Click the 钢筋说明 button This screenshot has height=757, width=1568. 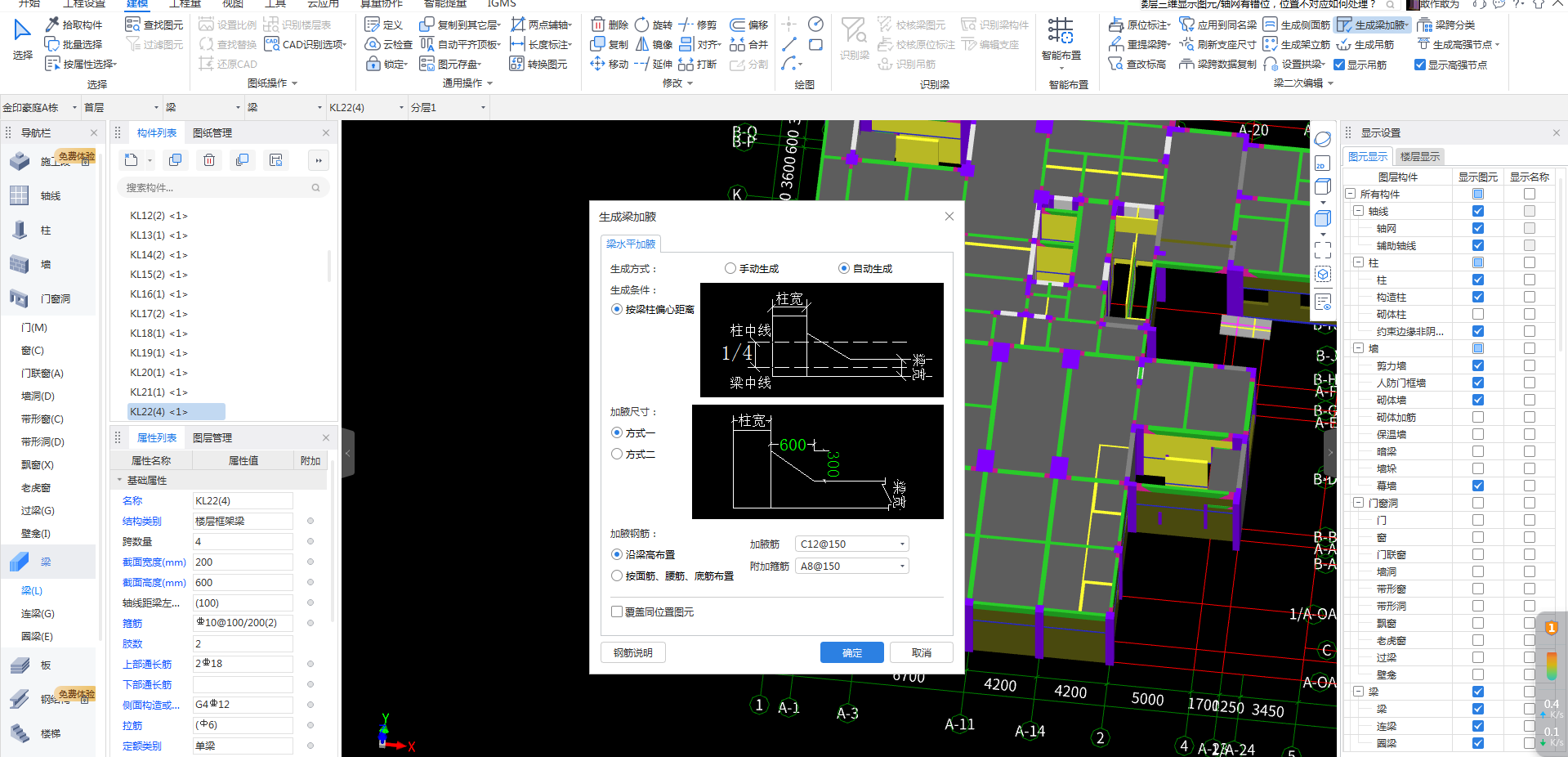[x=633, y=652]
